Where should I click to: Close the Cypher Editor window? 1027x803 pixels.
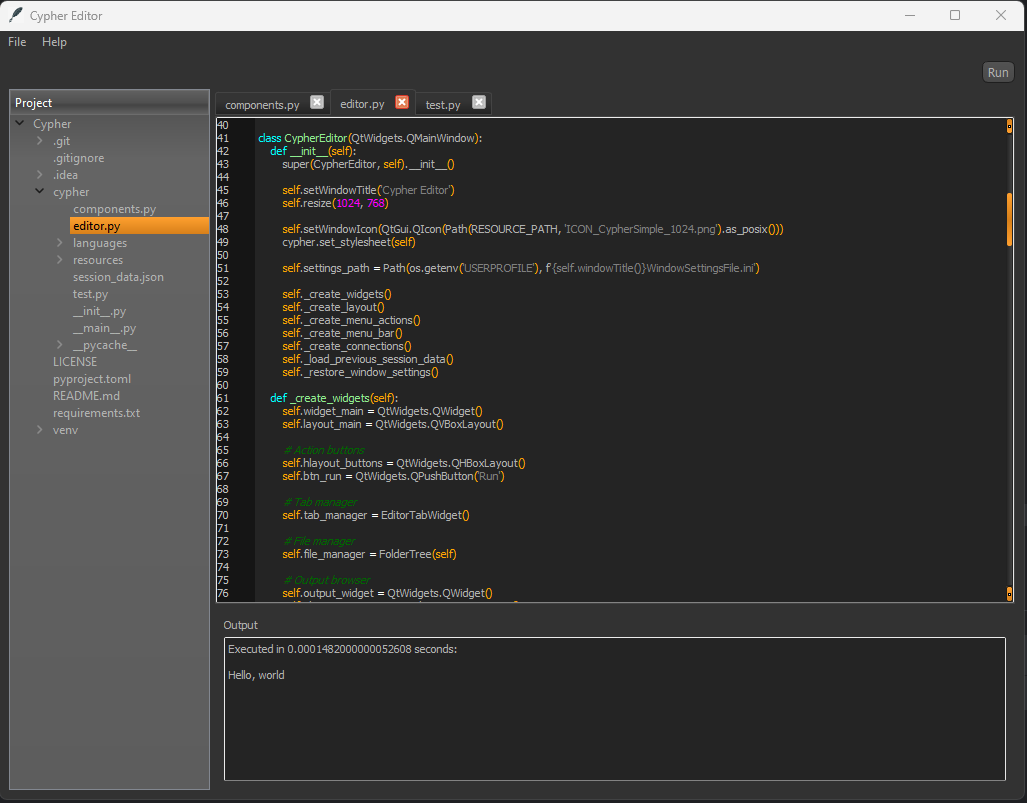click(x=1000, y=15)
